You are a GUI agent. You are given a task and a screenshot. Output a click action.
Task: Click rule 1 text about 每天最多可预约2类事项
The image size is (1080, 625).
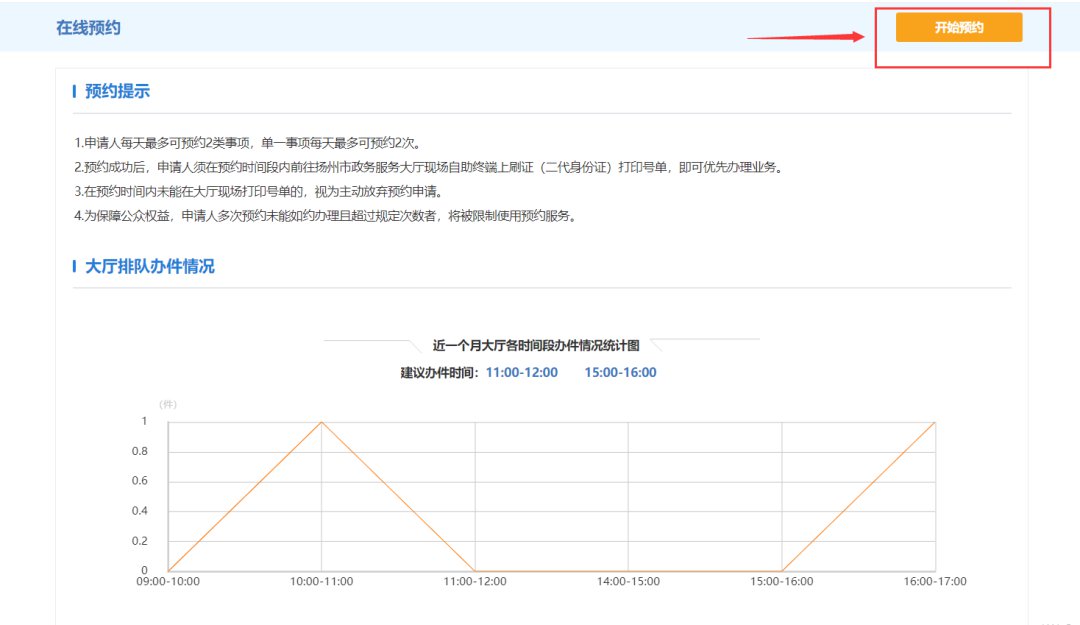click(x=254, y=143)
